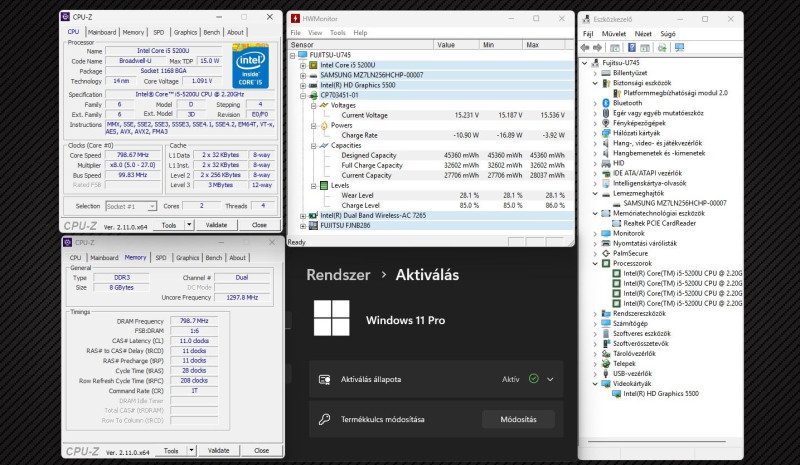Click Forward arrow in Eszközkezelő toolbar
This screenshot has width=800, height=465.
[x=597, y=47]
